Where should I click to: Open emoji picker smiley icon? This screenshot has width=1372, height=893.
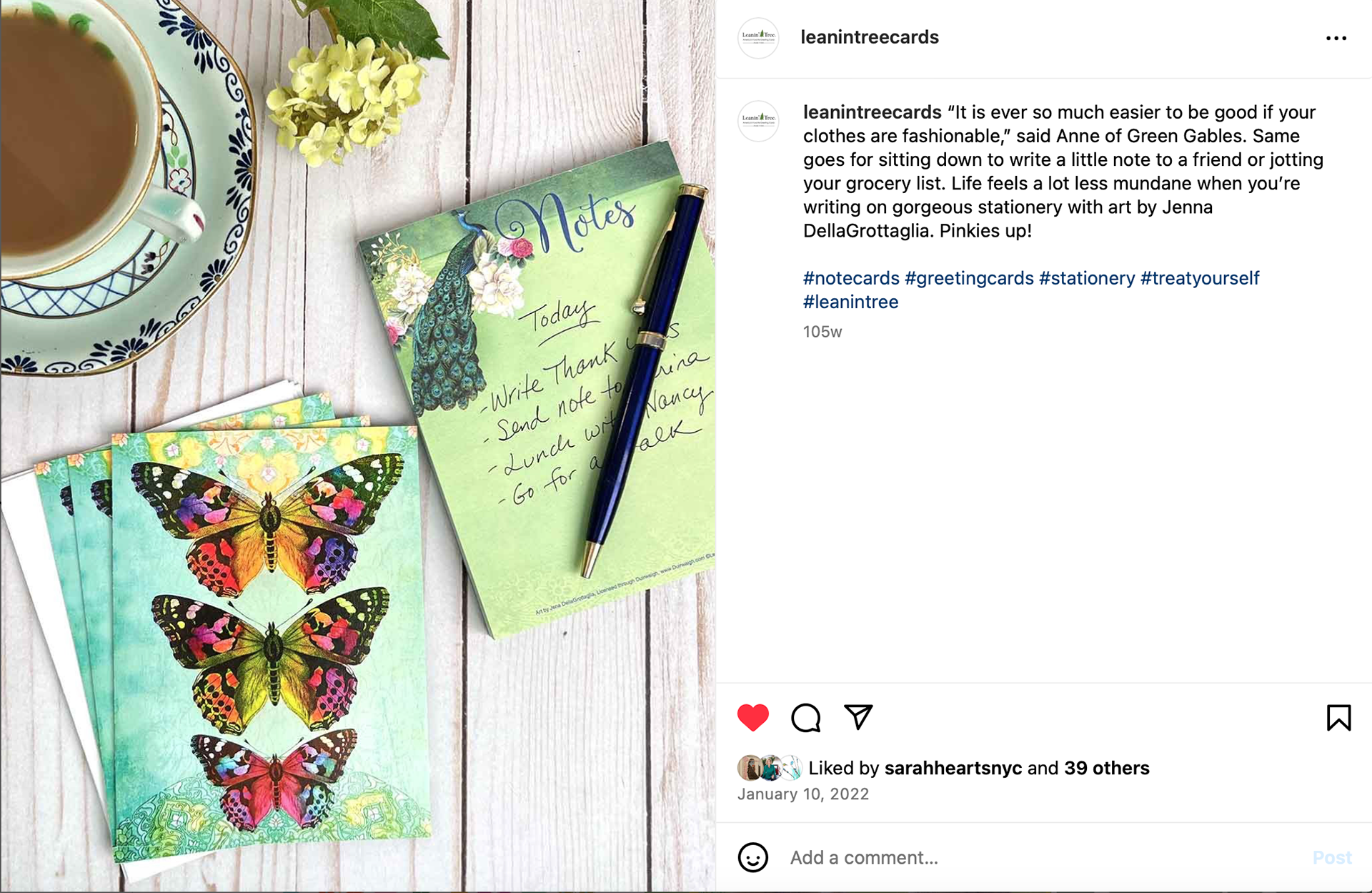752,857
